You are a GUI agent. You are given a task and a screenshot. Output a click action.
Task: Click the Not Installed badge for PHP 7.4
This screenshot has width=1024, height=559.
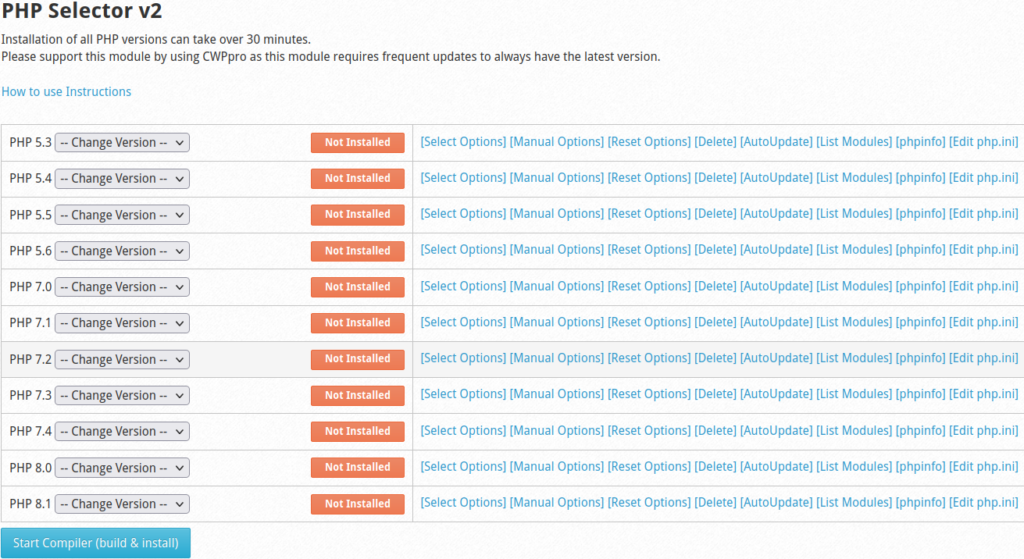click(357, 432)
